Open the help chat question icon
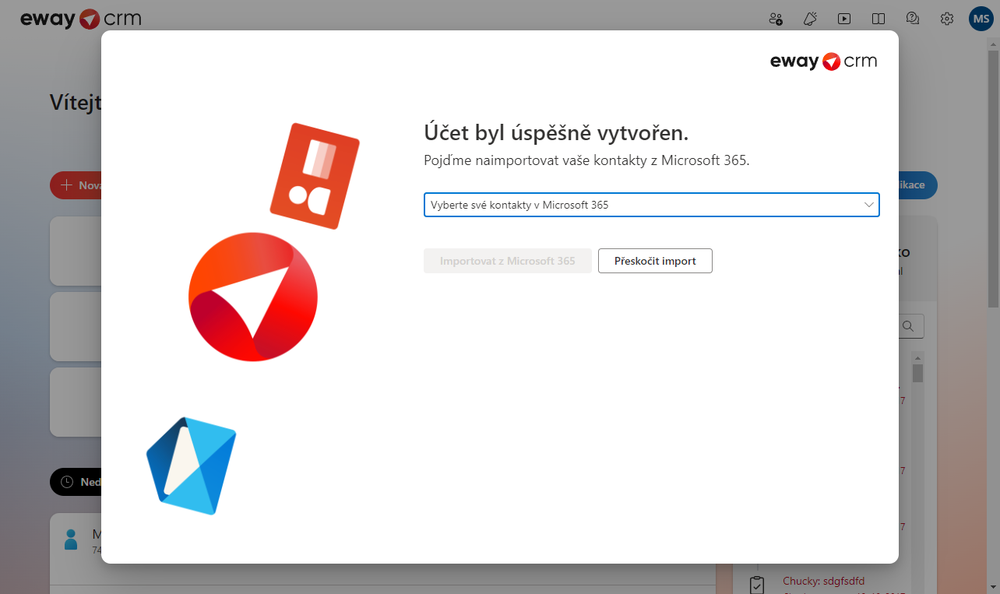 (x=913, y=19)
